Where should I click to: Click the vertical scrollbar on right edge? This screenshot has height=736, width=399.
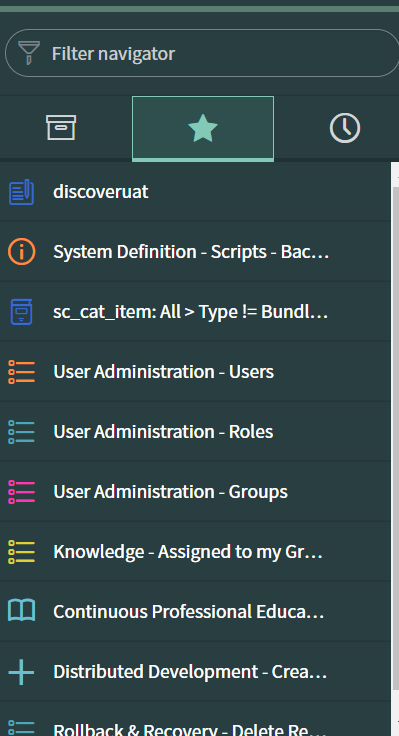tap(395, 449)
